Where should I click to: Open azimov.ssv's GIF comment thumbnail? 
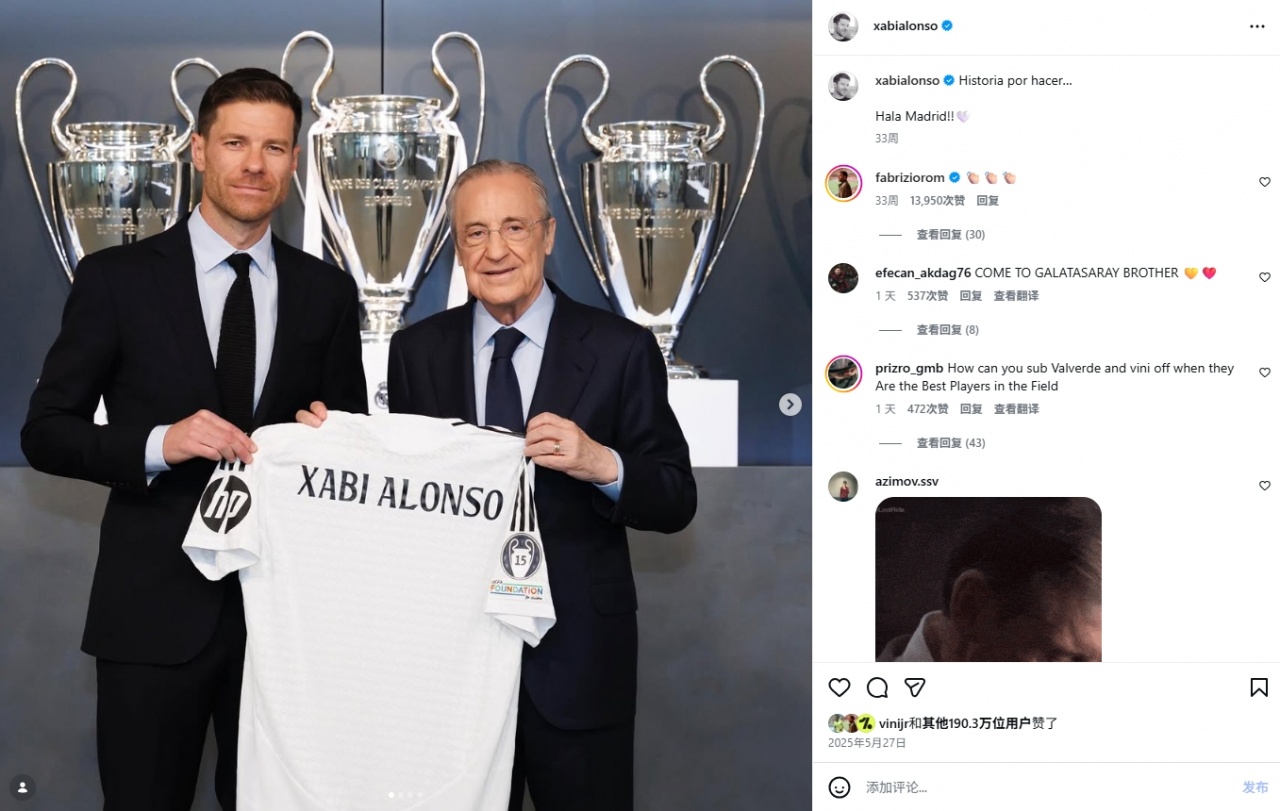point(988,579)
